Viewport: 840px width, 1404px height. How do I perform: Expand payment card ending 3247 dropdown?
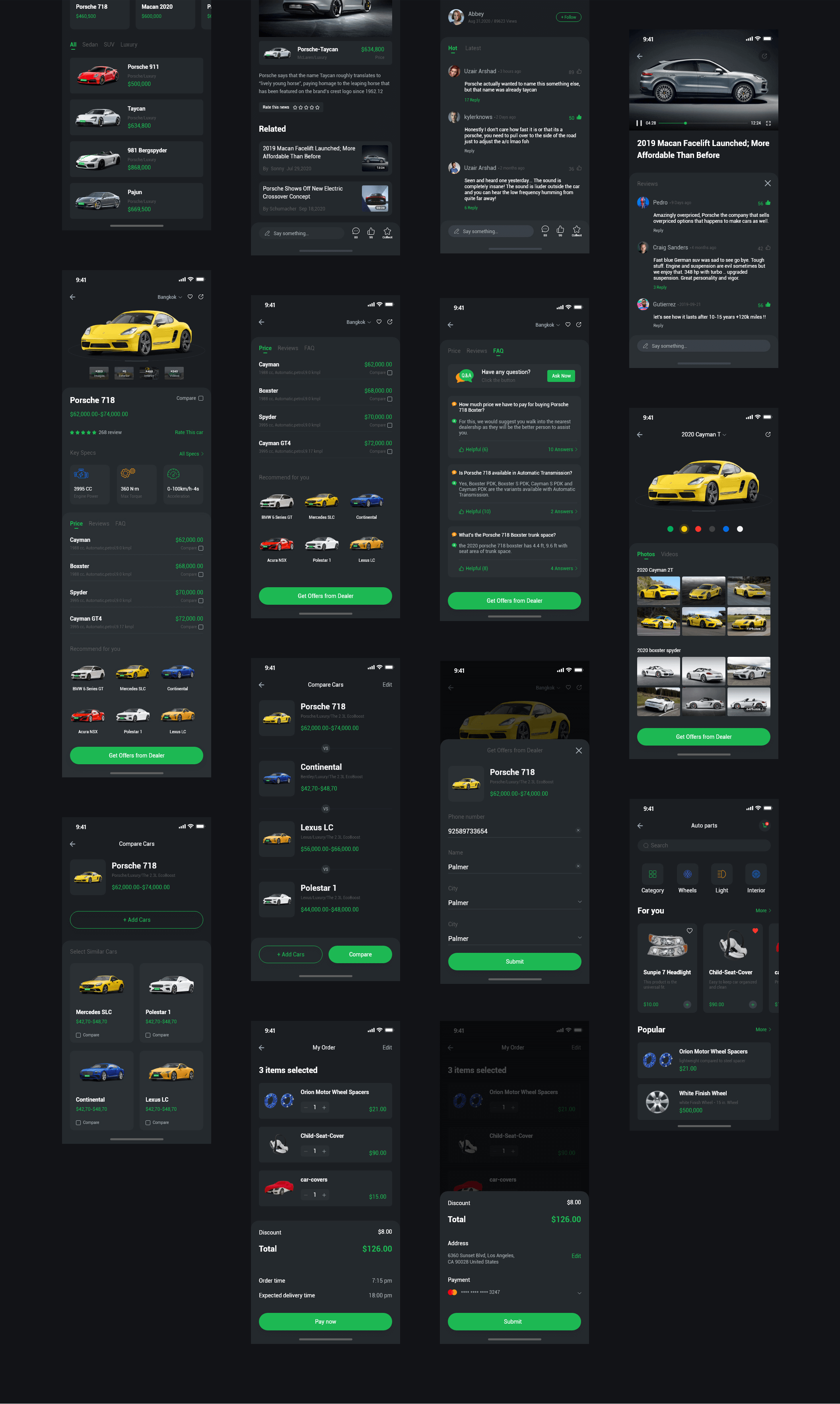coord(579,1293)
